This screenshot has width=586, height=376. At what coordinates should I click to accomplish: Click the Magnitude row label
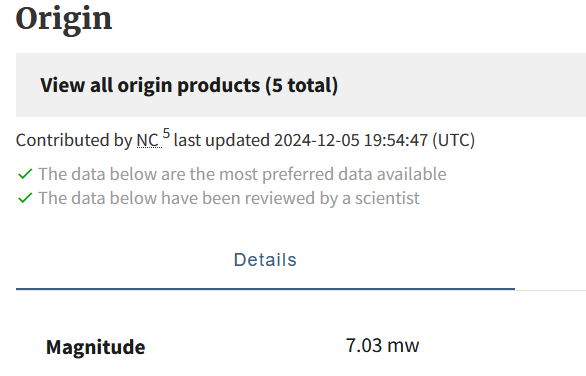tap(96, 347)
